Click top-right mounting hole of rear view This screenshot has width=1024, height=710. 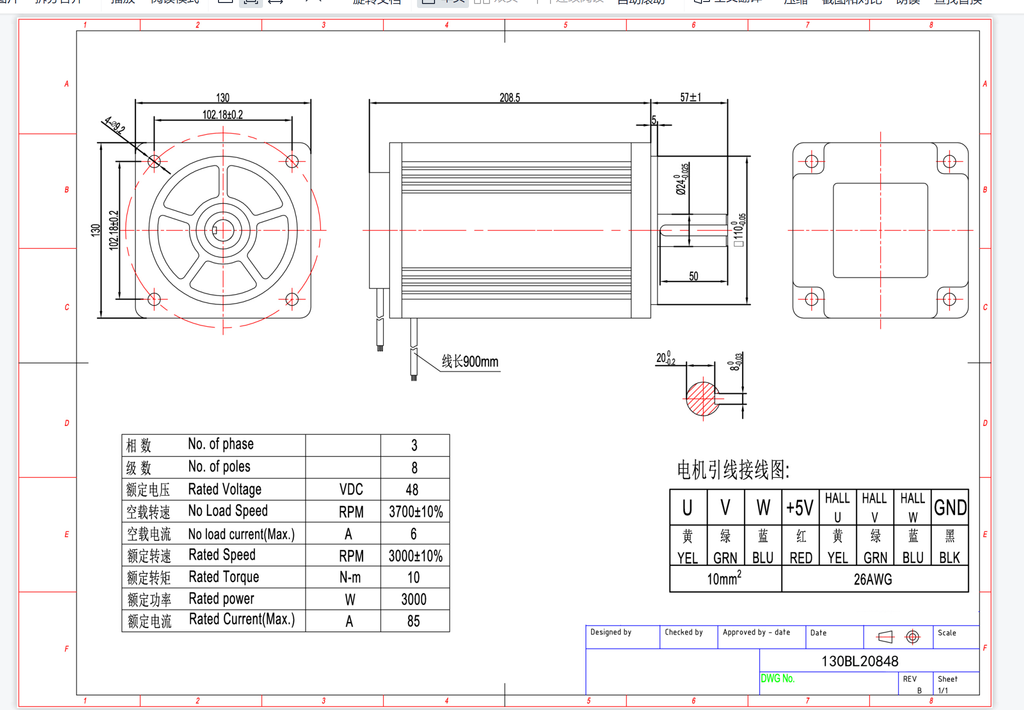(948, 161)
